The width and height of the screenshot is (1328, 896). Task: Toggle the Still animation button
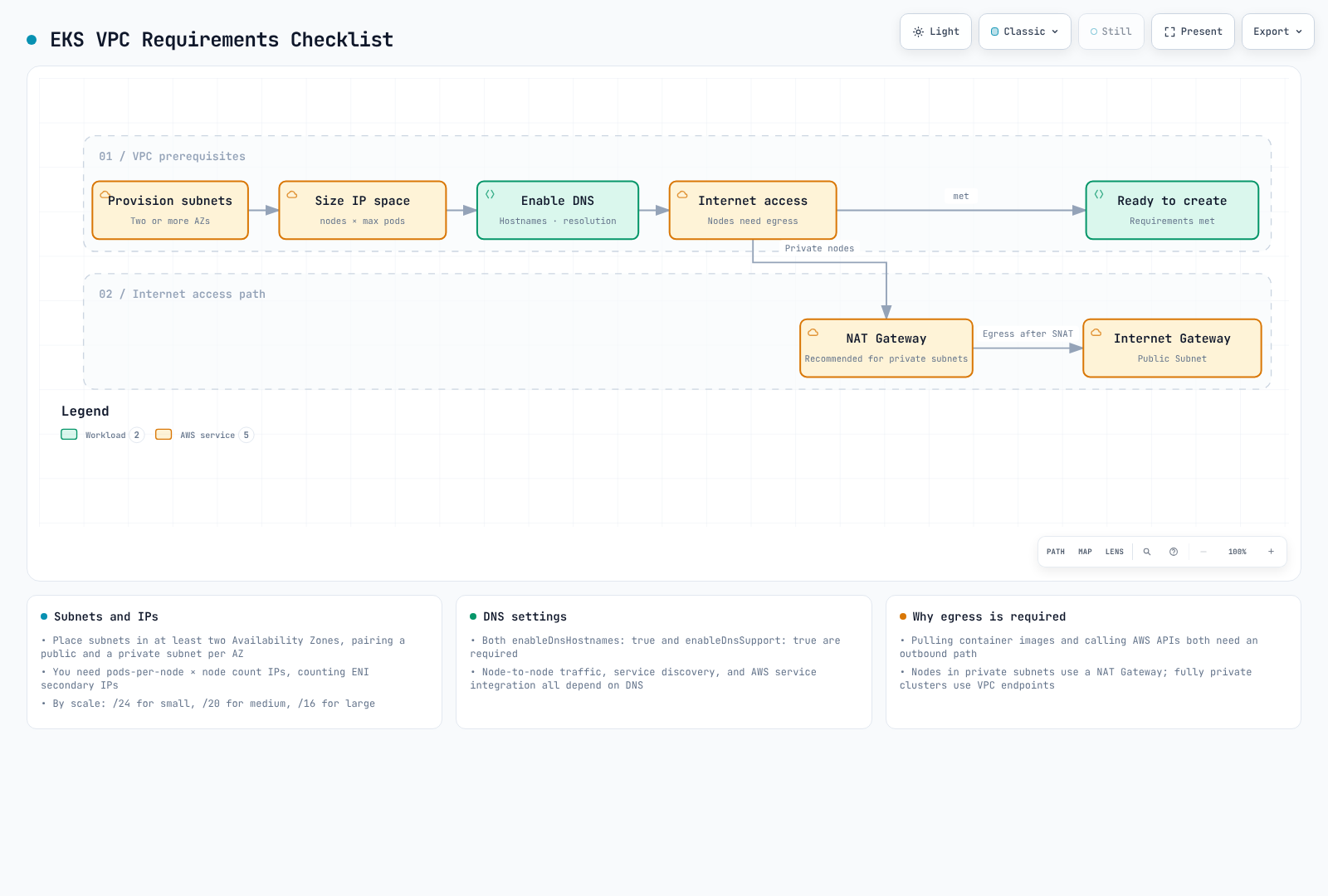coord(1111,32)
